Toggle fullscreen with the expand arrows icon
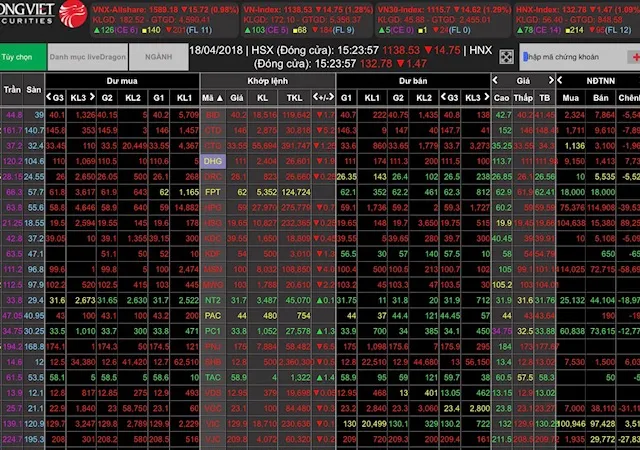Screen dimensions: 640x450 506,57
